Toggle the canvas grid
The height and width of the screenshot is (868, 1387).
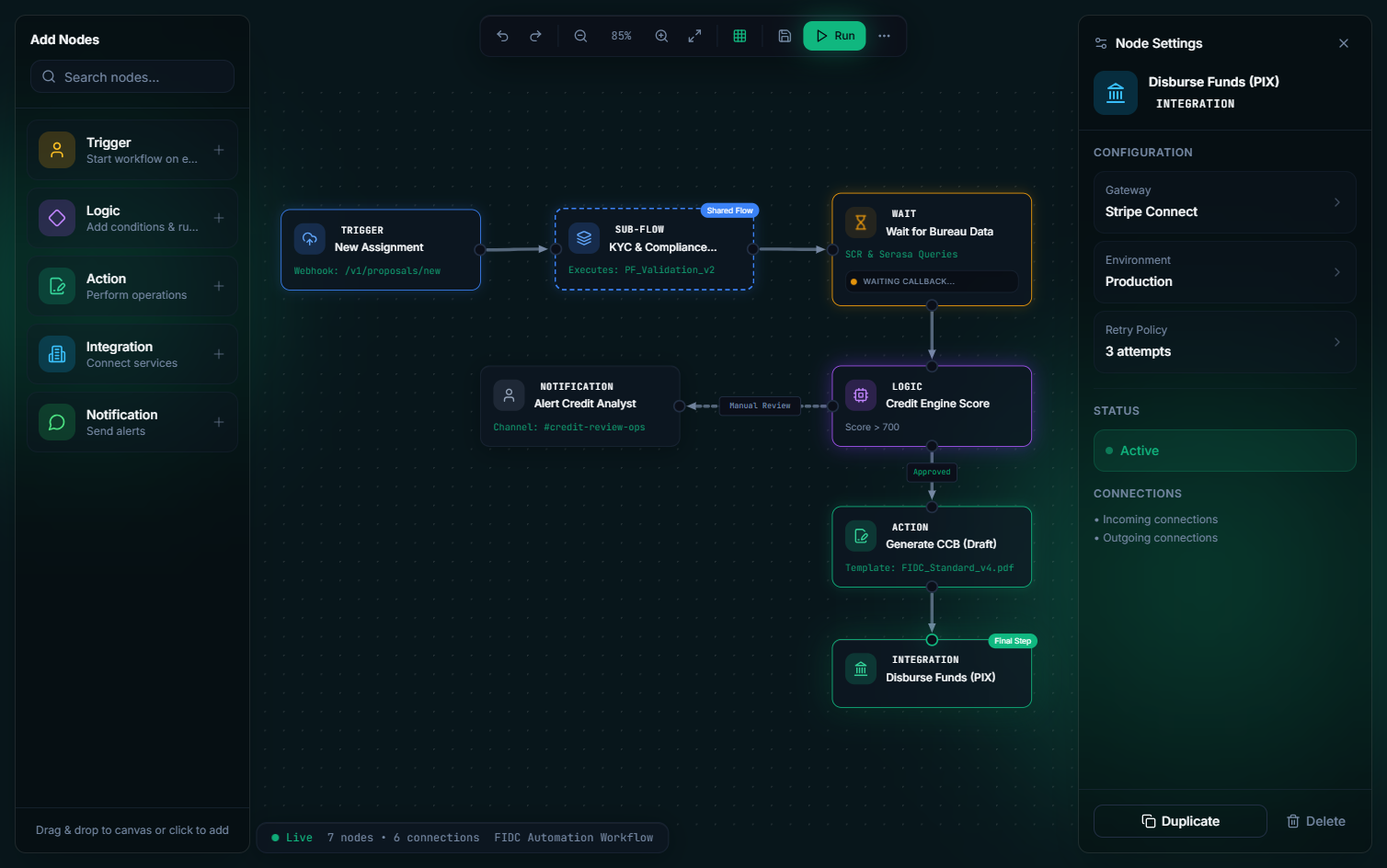[739, 36]
